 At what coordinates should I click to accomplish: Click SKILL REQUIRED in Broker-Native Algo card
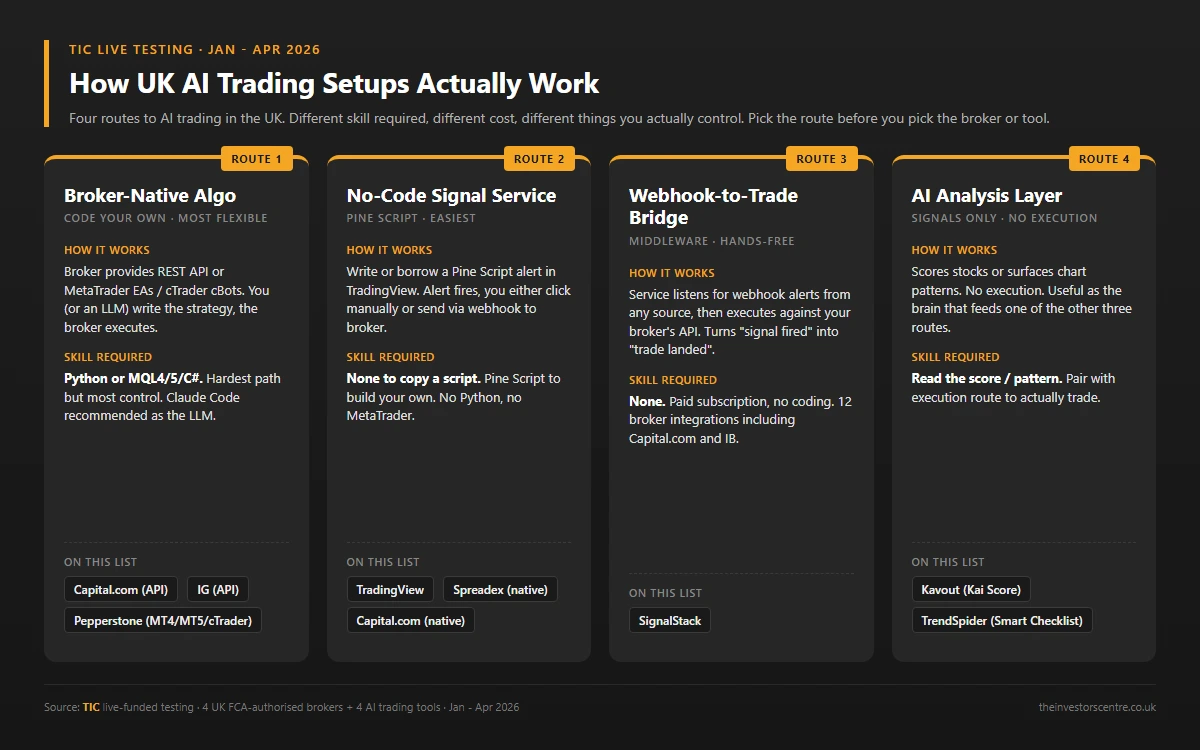coord(108,357)
